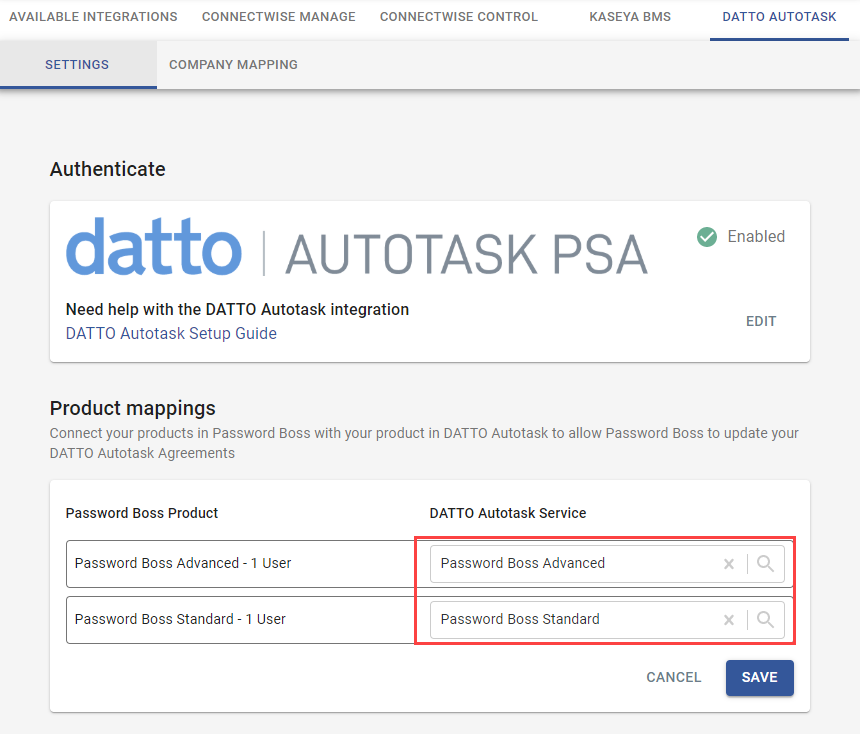Screen dimensions: 860x734
Task: Click the Datto Autotask PSA logo
Action: coord(357,247)
